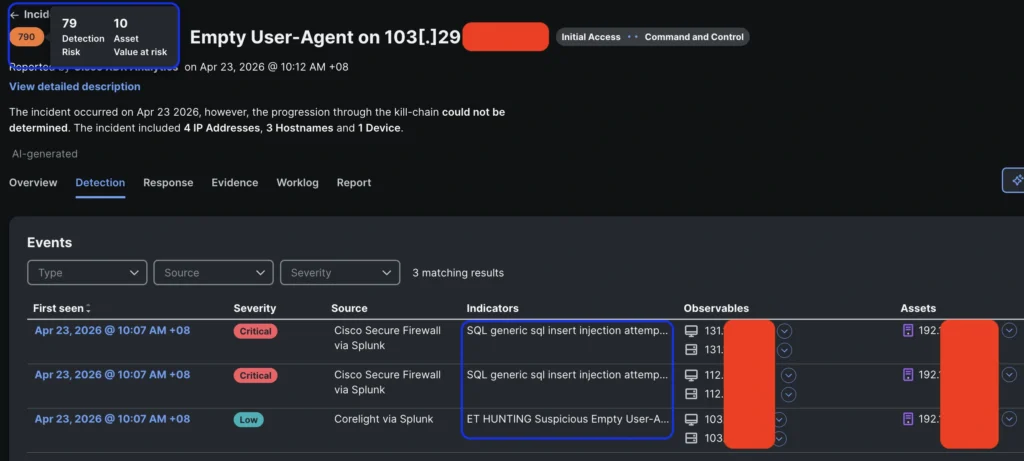Click the Corelight via Splunk source cell
1024x461 pixels.
coord(383,419)
